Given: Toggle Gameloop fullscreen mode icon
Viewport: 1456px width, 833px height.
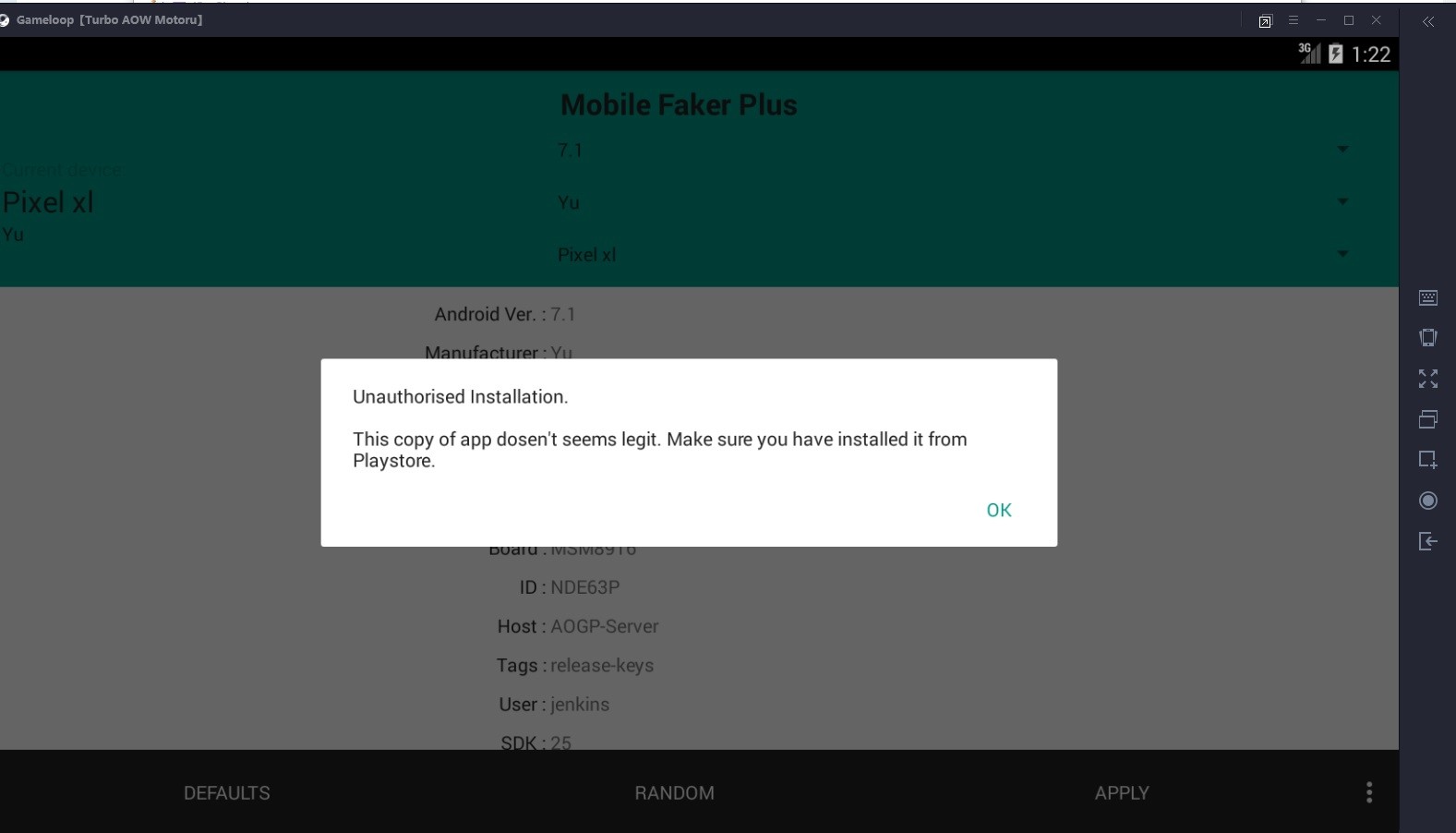Looking at the screenshot, I should tap(1428, 379).
